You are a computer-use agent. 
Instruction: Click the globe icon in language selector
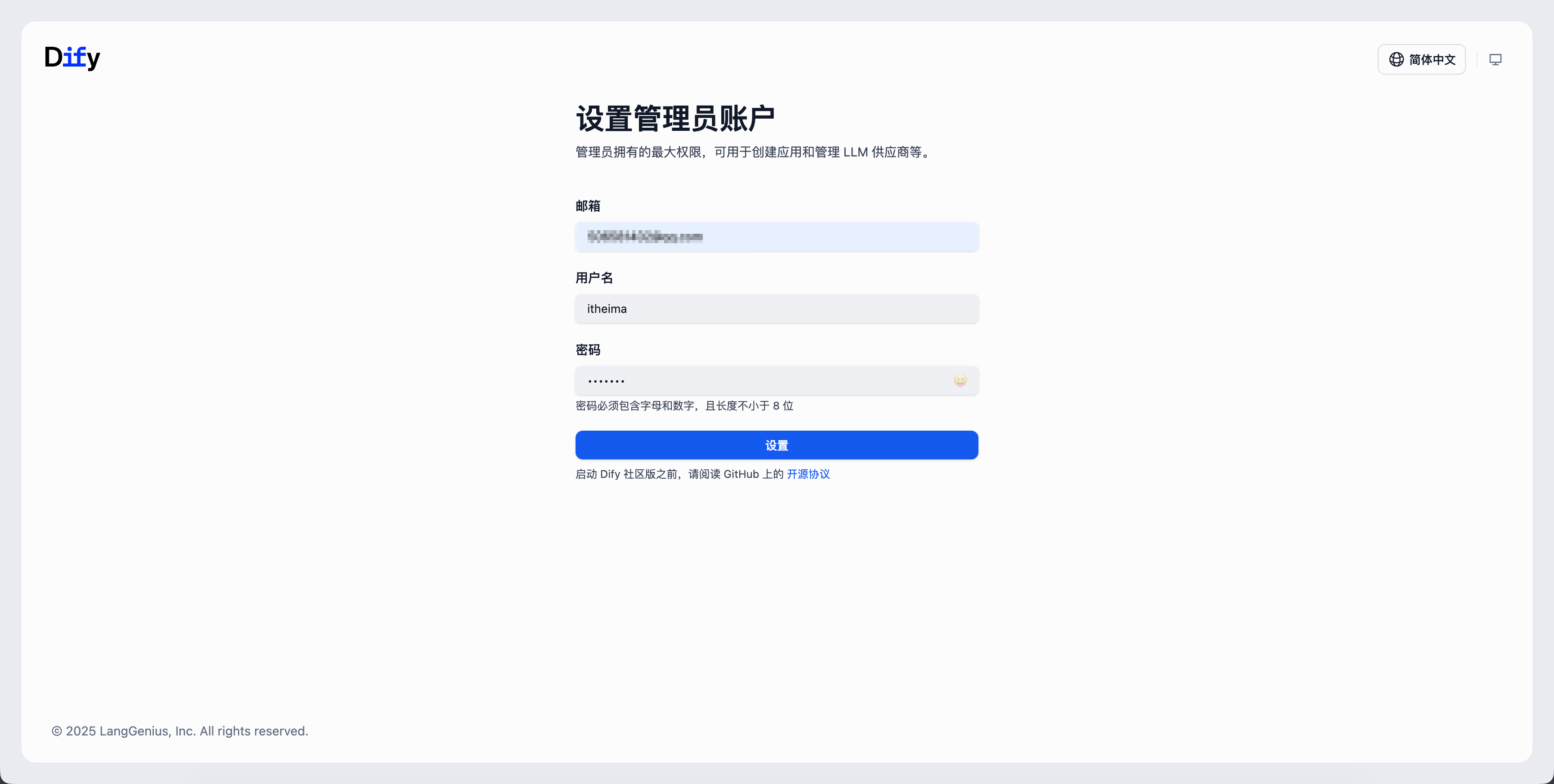[1396, 59]
